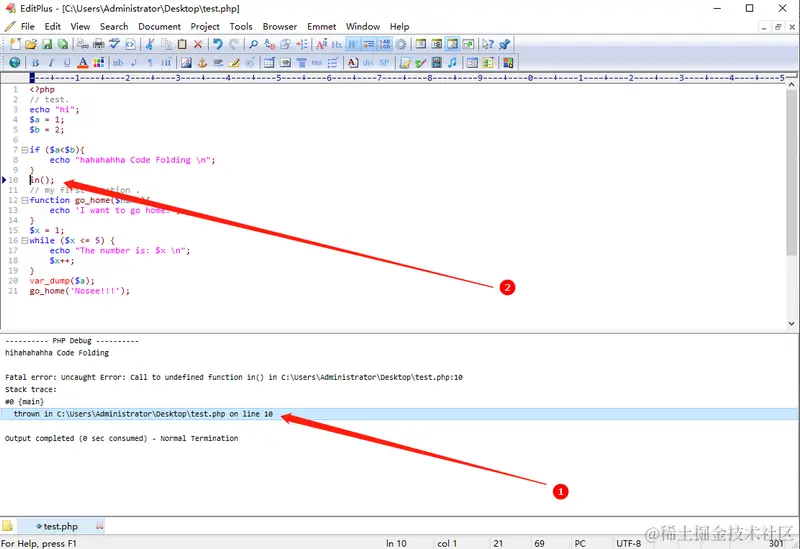Open the Emmet menu
Image resolution: width=800 pixels, height=549 pixels.
pos(321,27)
